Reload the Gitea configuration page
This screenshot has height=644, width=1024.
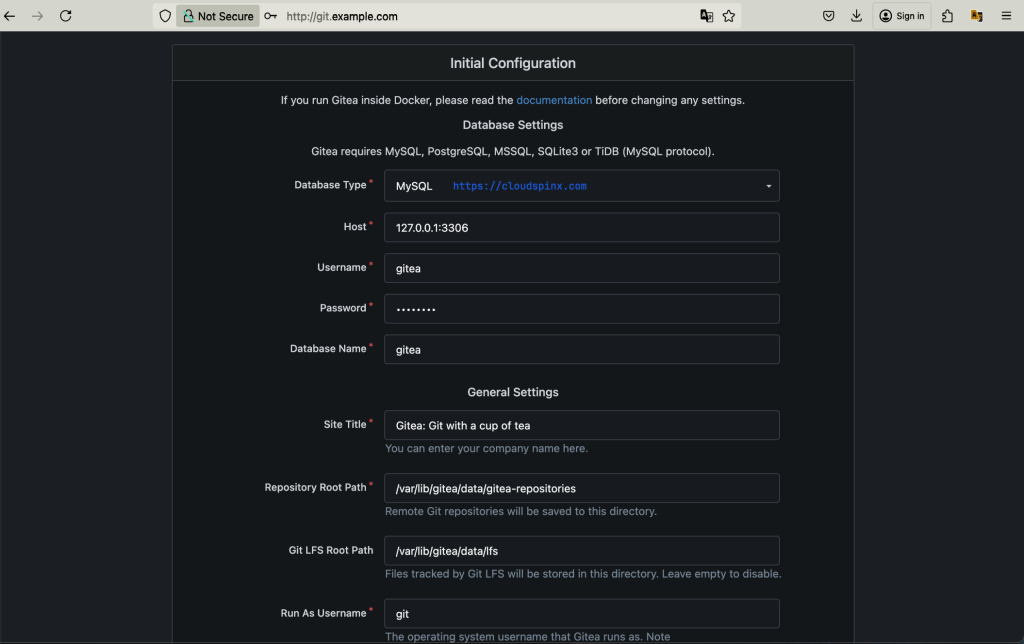(x=66, y=15)
